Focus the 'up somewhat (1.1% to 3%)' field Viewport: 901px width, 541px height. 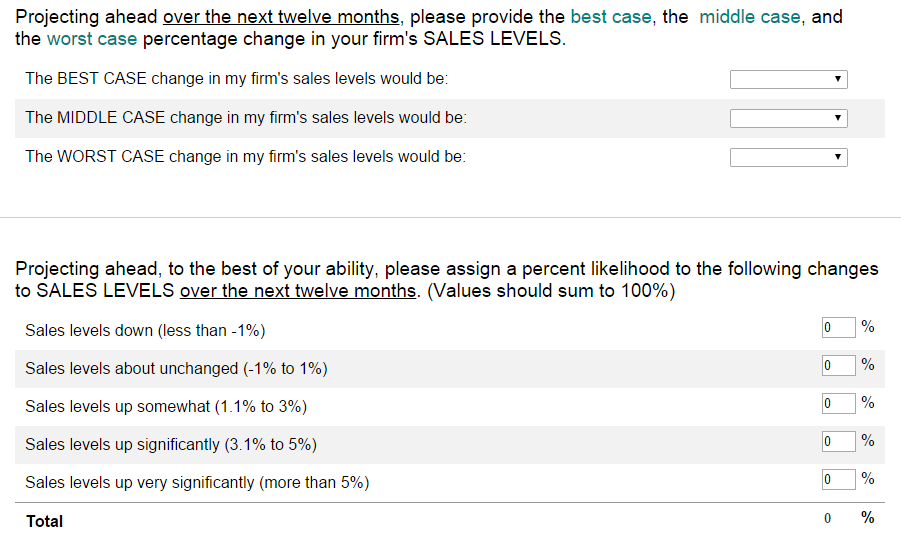(x=838, y=404)
